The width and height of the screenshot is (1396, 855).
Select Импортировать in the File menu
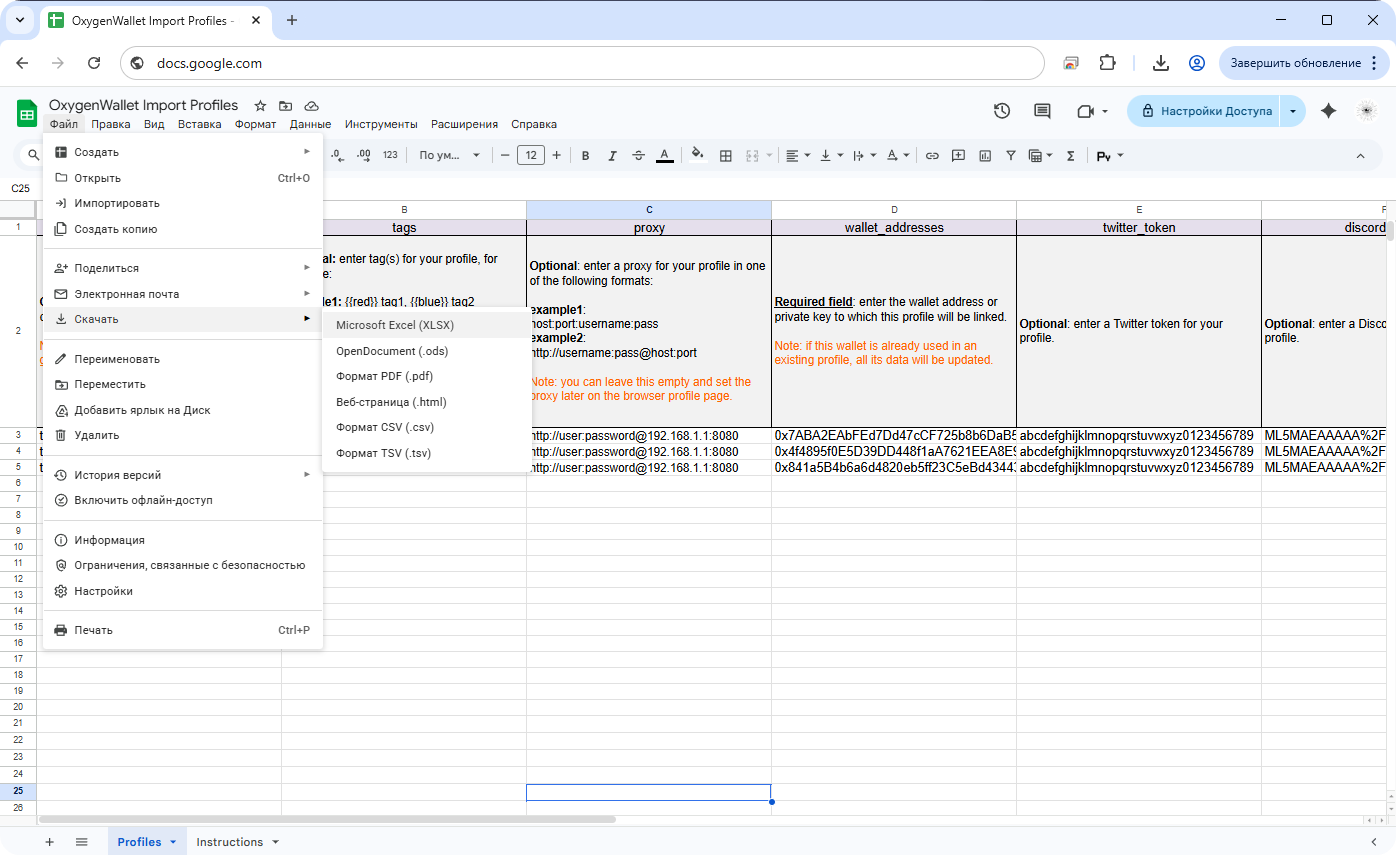183,203
